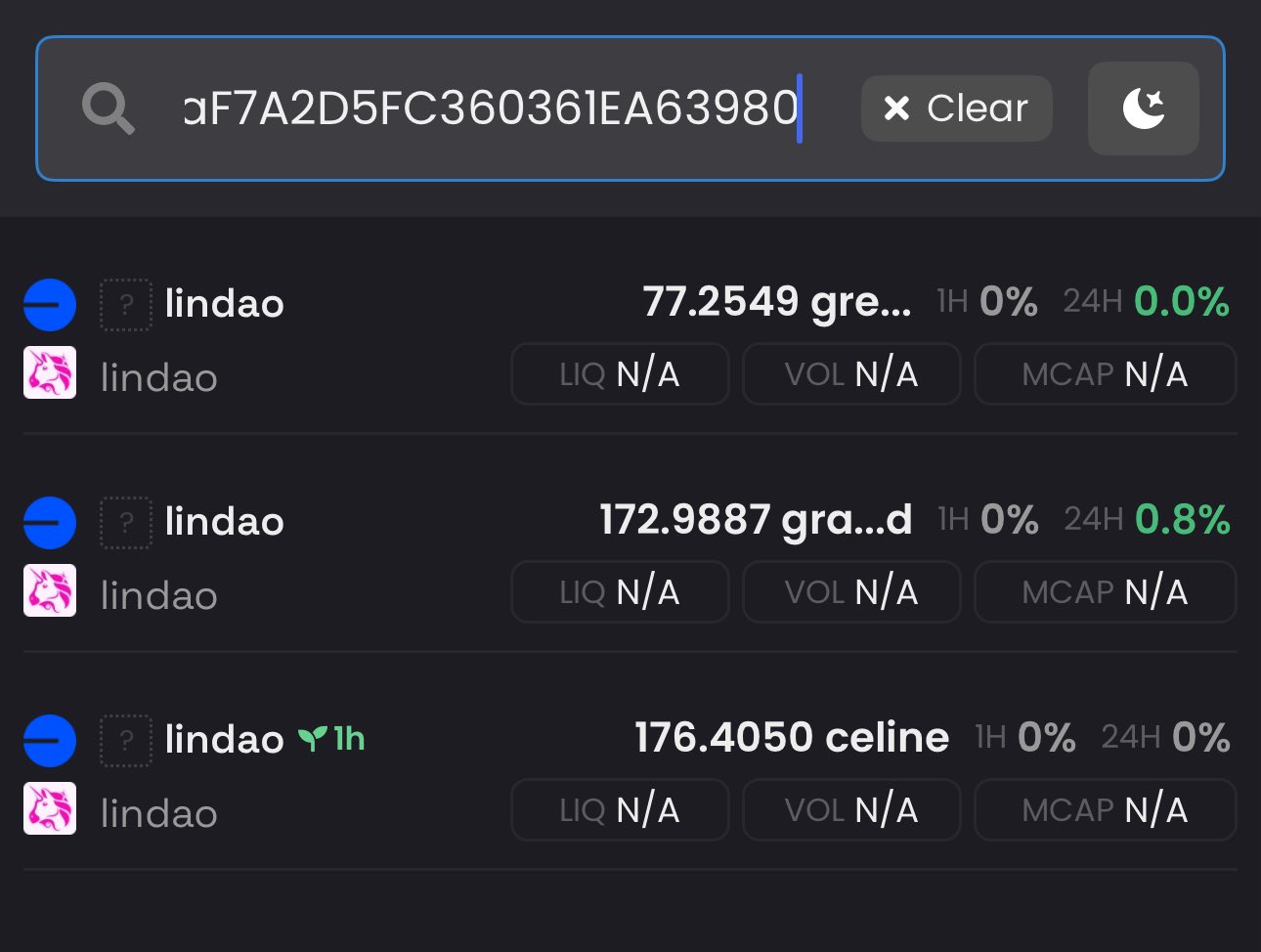The width and height of the screenshot is (1261, 952).
Task: Click the VOL N/A box in second result
Action: (851, 592)
